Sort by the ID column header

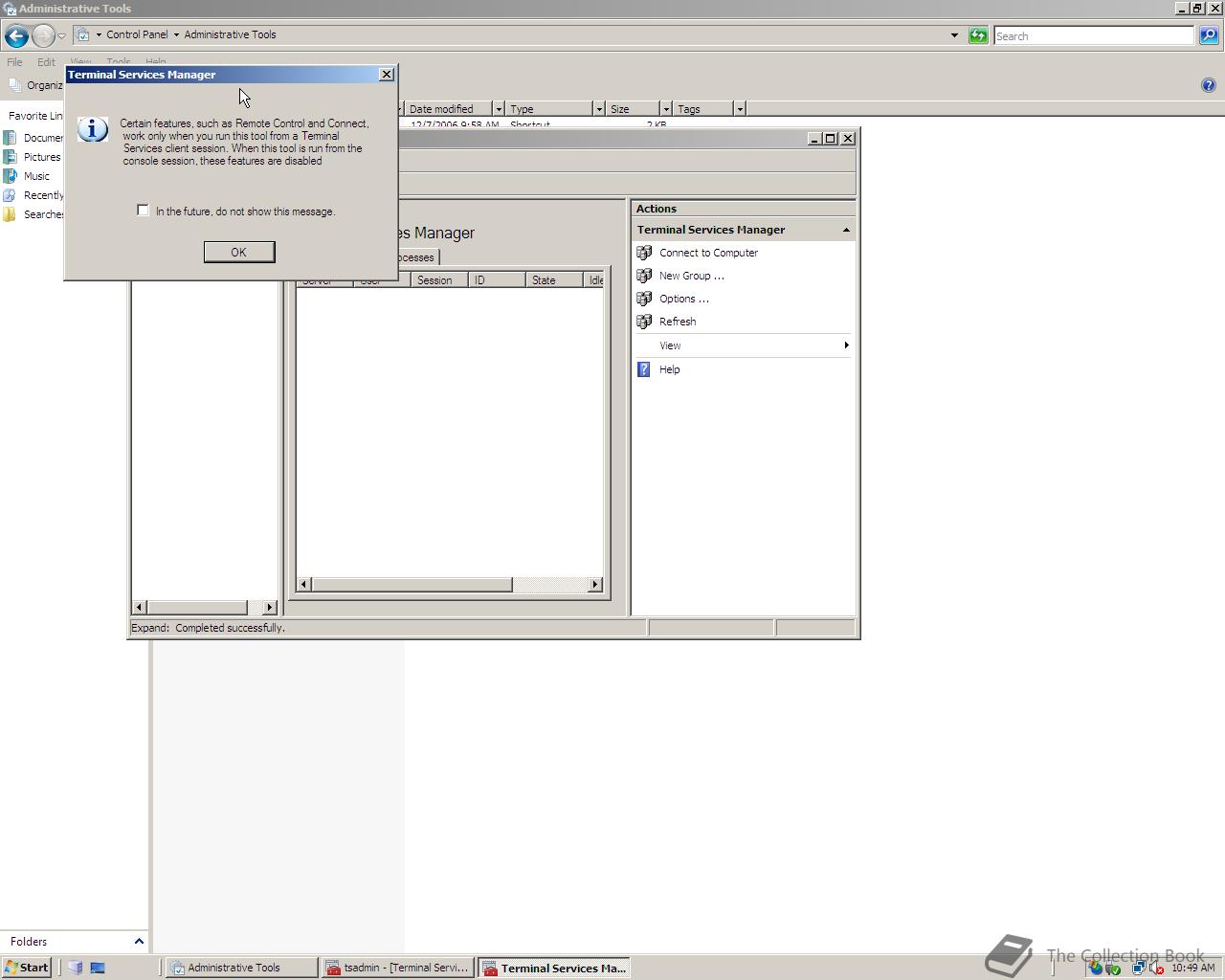coord(498,280)
